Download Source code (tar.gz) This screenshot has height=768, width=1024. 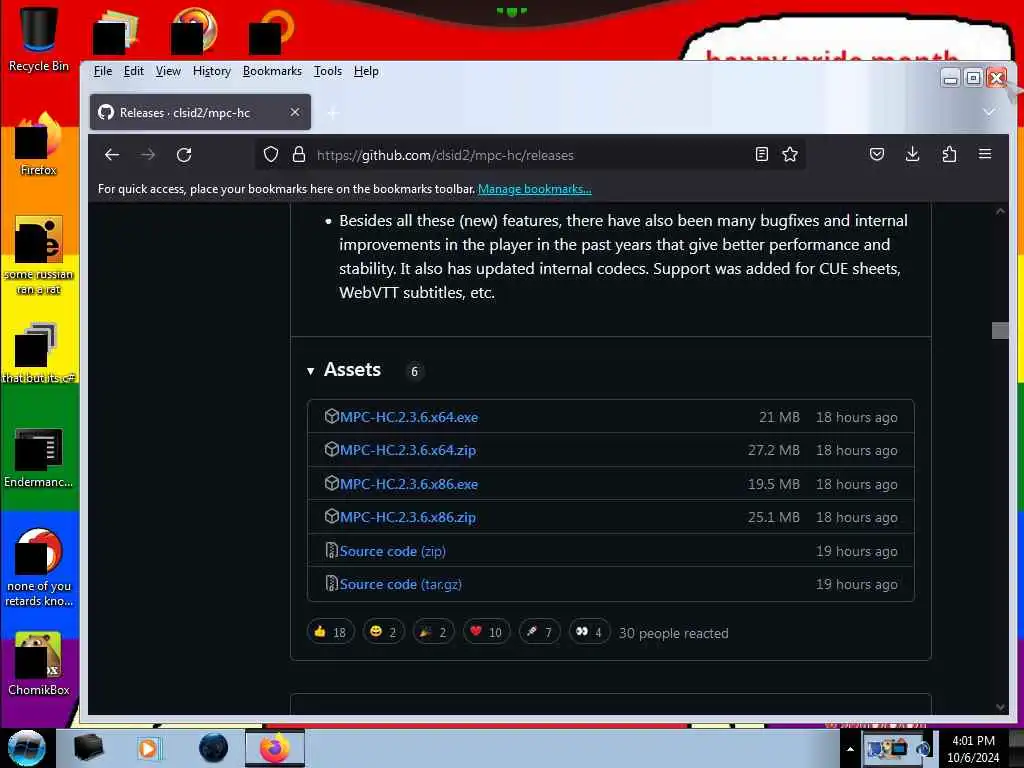click(x=400, y=584)
